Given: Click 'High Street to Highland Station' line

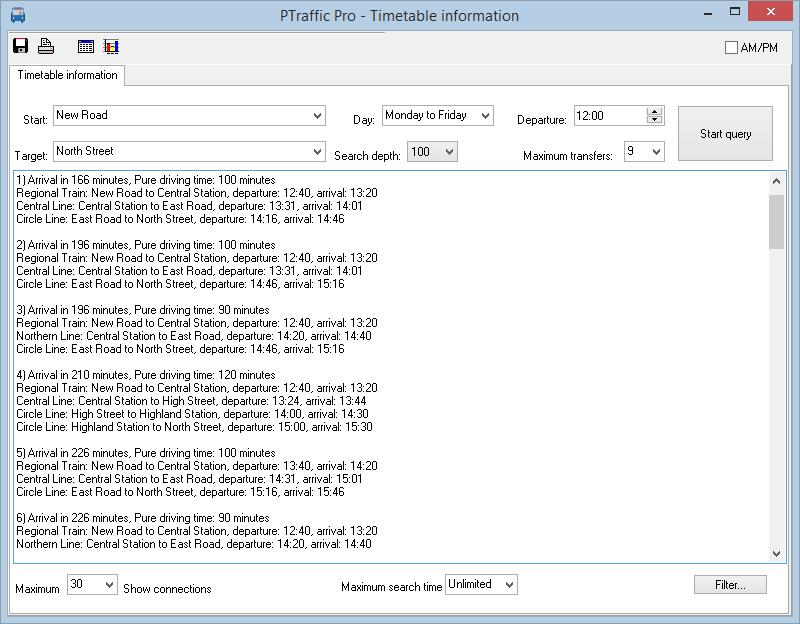Looking at the screenshot, I should click(192, 414).
